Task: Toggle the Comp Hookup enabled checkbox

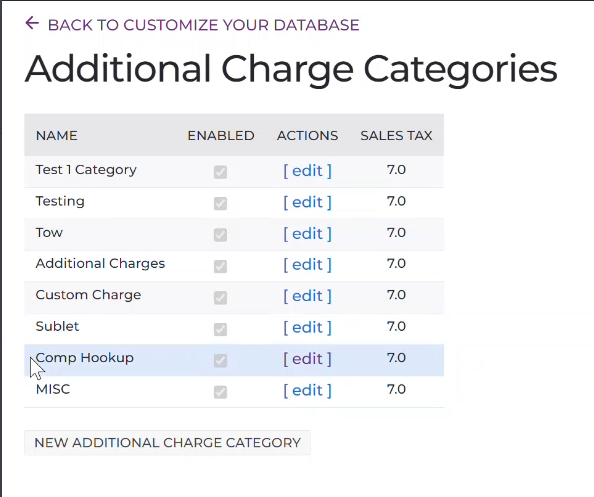Action: [x=220, y=360]
